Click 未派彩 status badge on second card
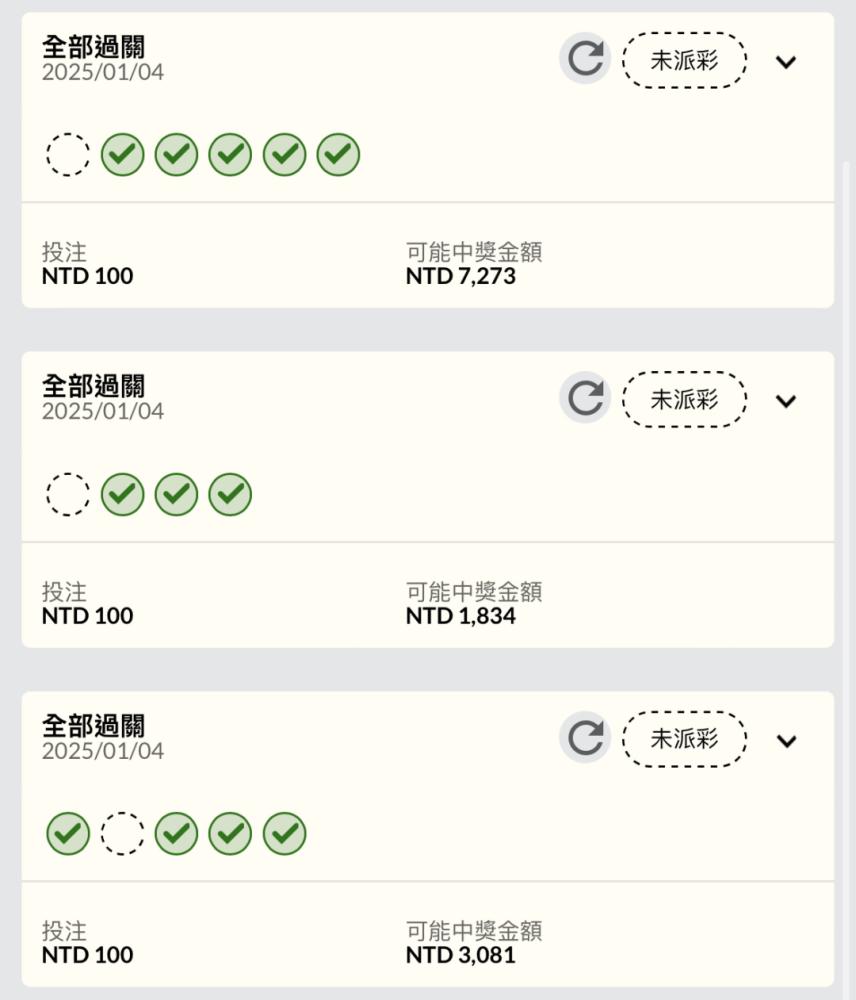 (684, 399)
